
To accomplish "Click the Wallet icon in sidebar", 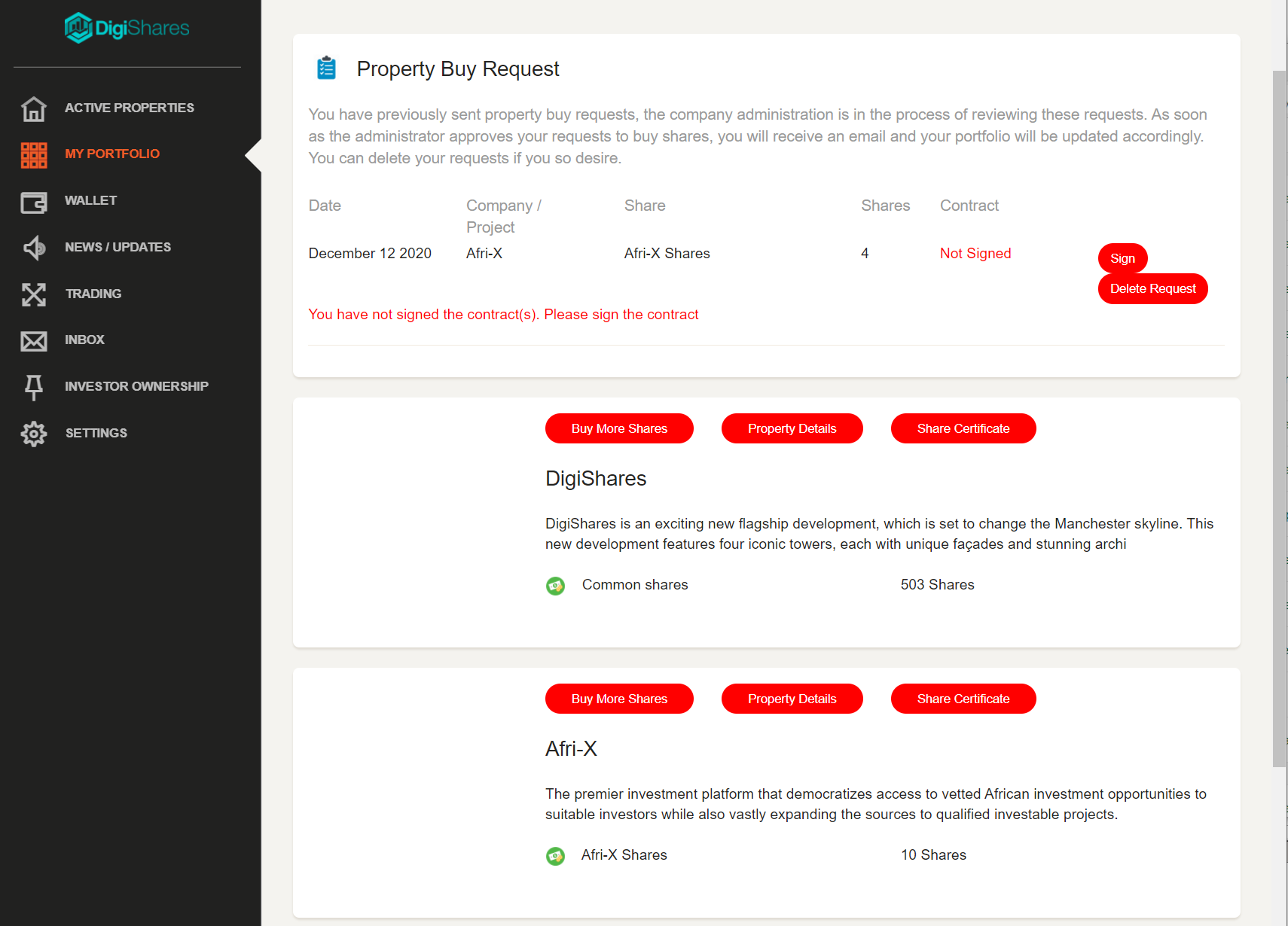I will [x=34, y=202].
